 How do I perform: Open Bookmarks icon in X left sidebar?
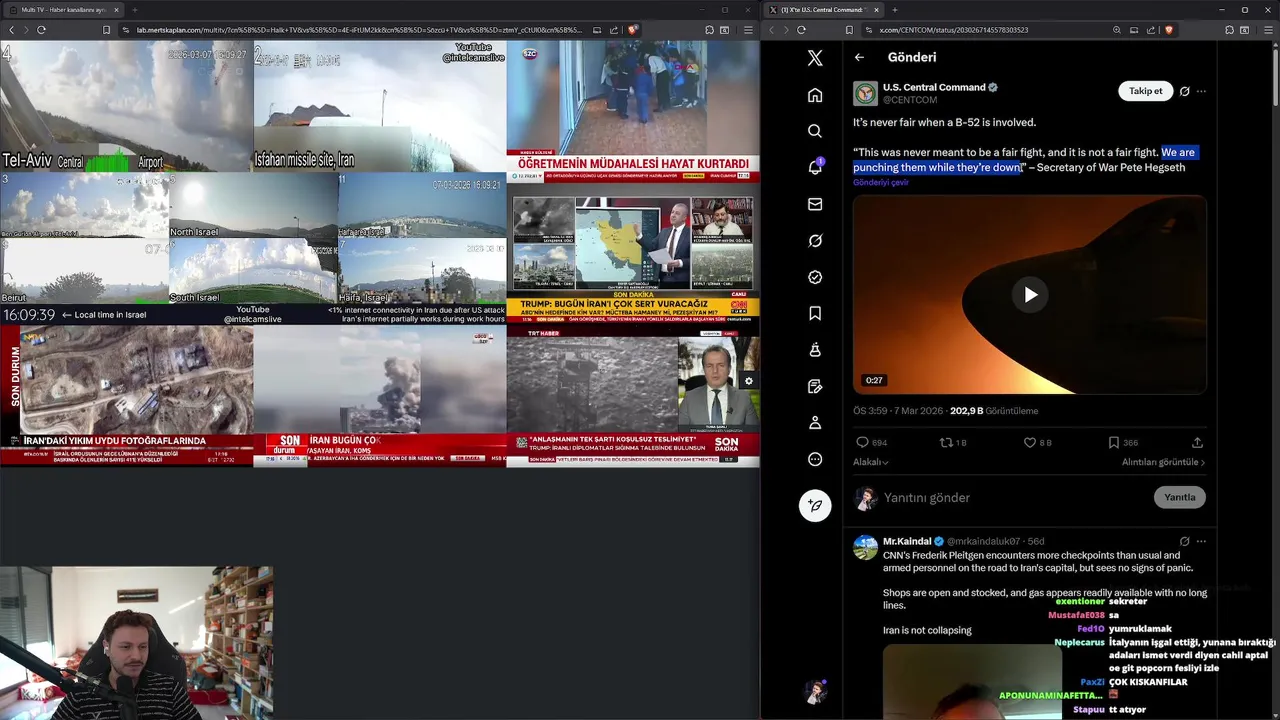pos(815,313)
